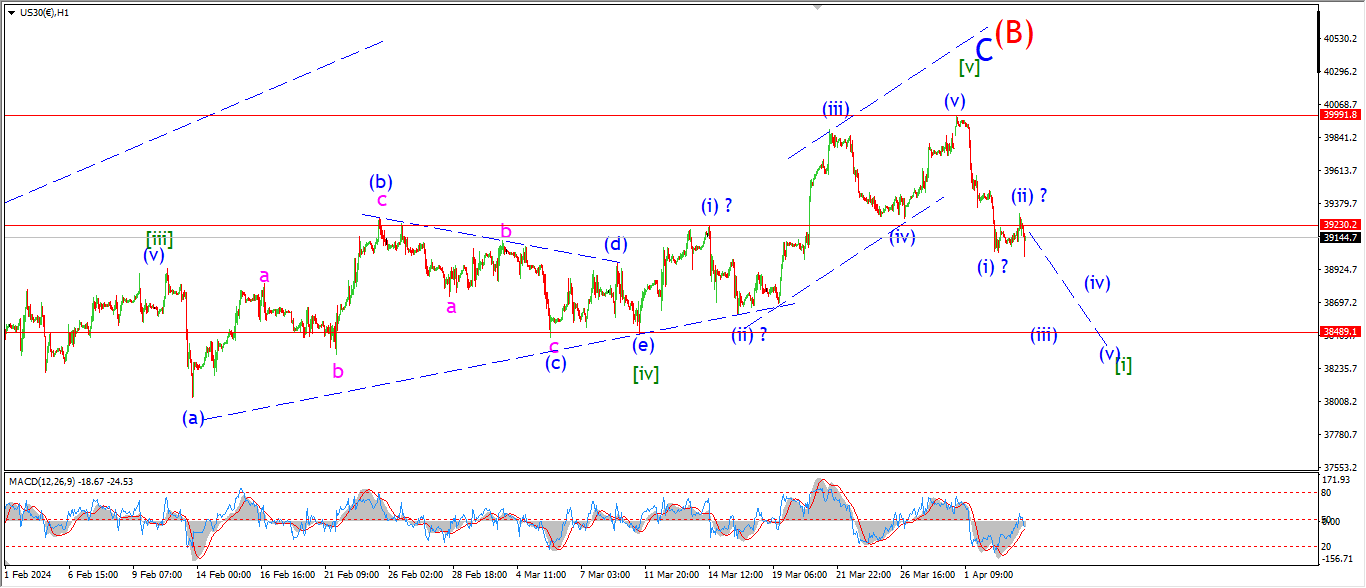Select the large blue C wave label

[984, 50]
